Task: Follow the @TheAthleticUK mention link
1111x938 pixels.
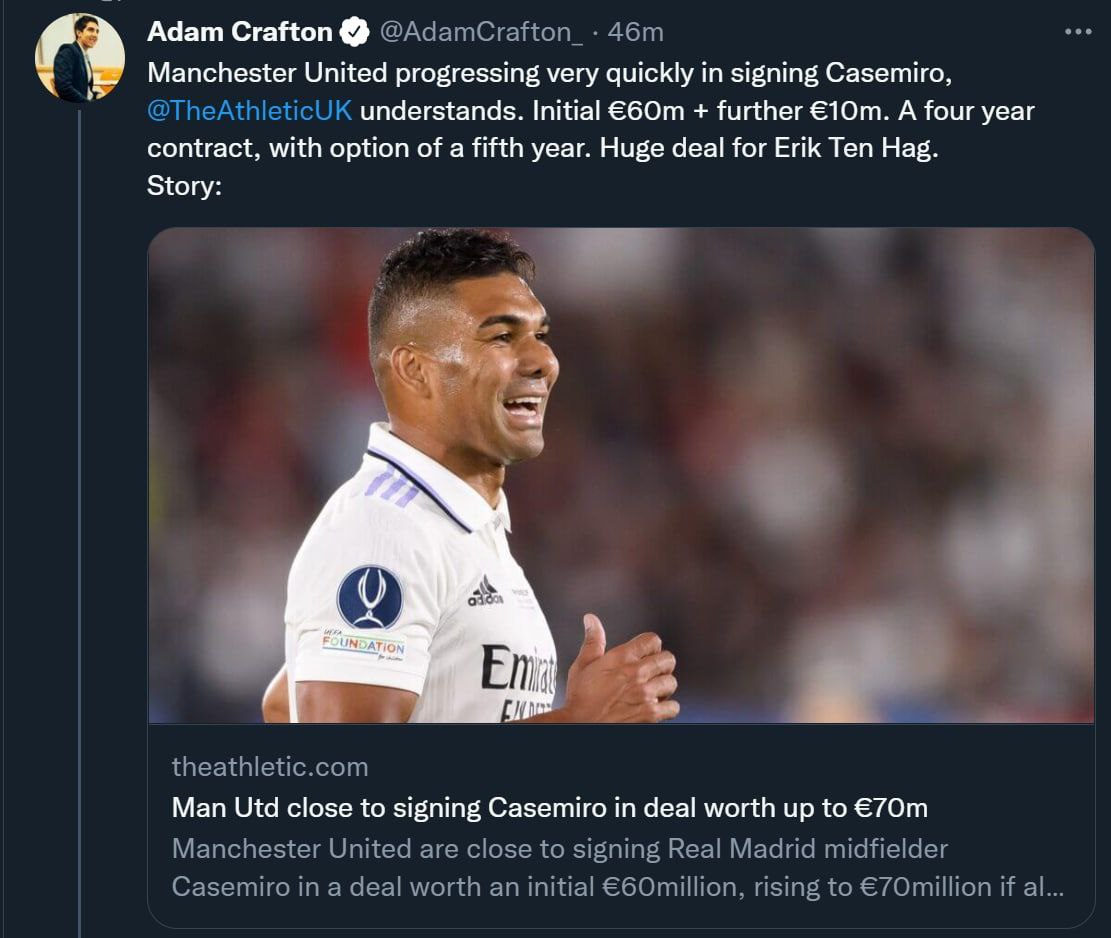Action: pyautogui.click(x=249, y=110)
